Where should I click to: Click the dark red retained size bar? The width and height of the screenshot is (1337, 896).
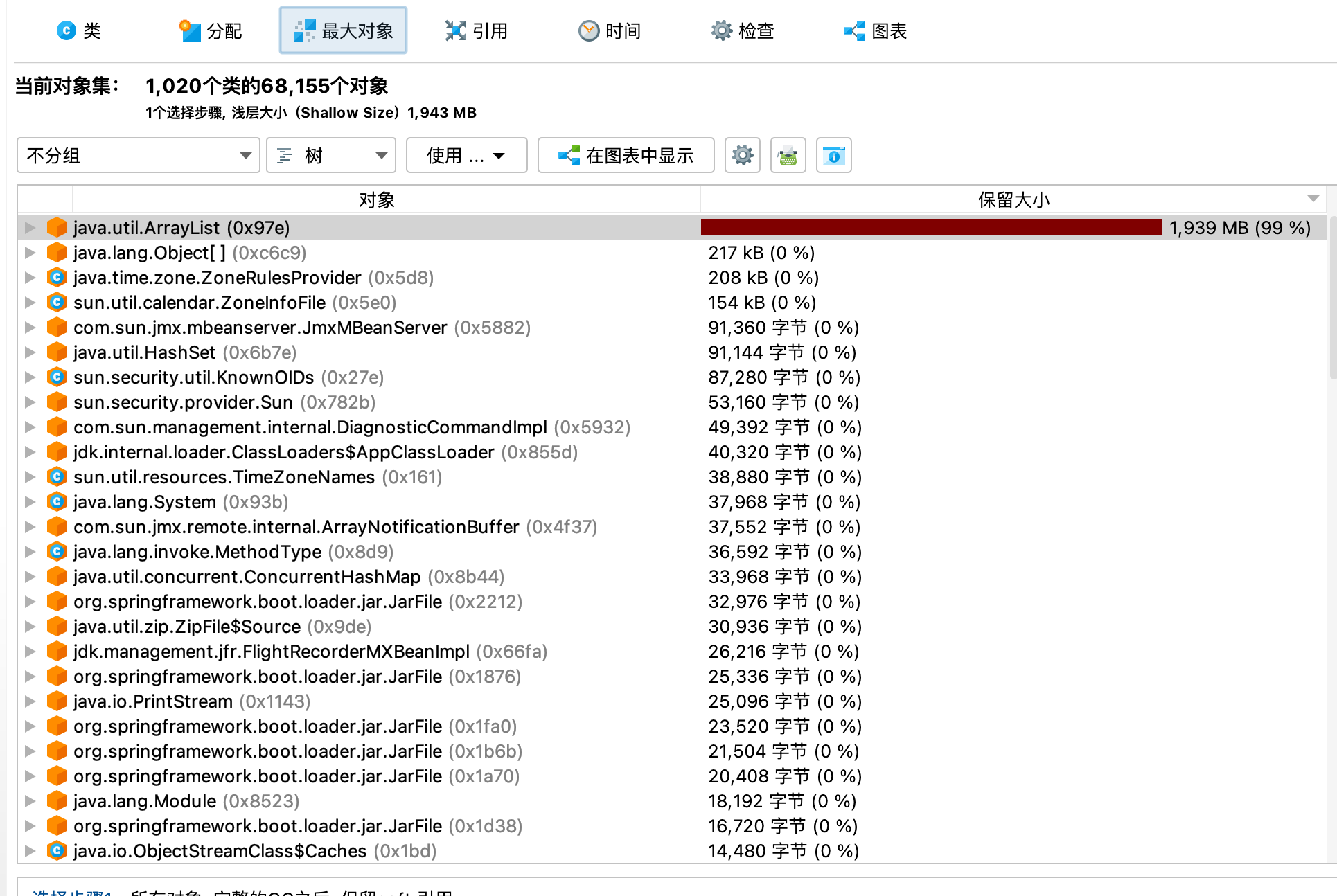931,228
